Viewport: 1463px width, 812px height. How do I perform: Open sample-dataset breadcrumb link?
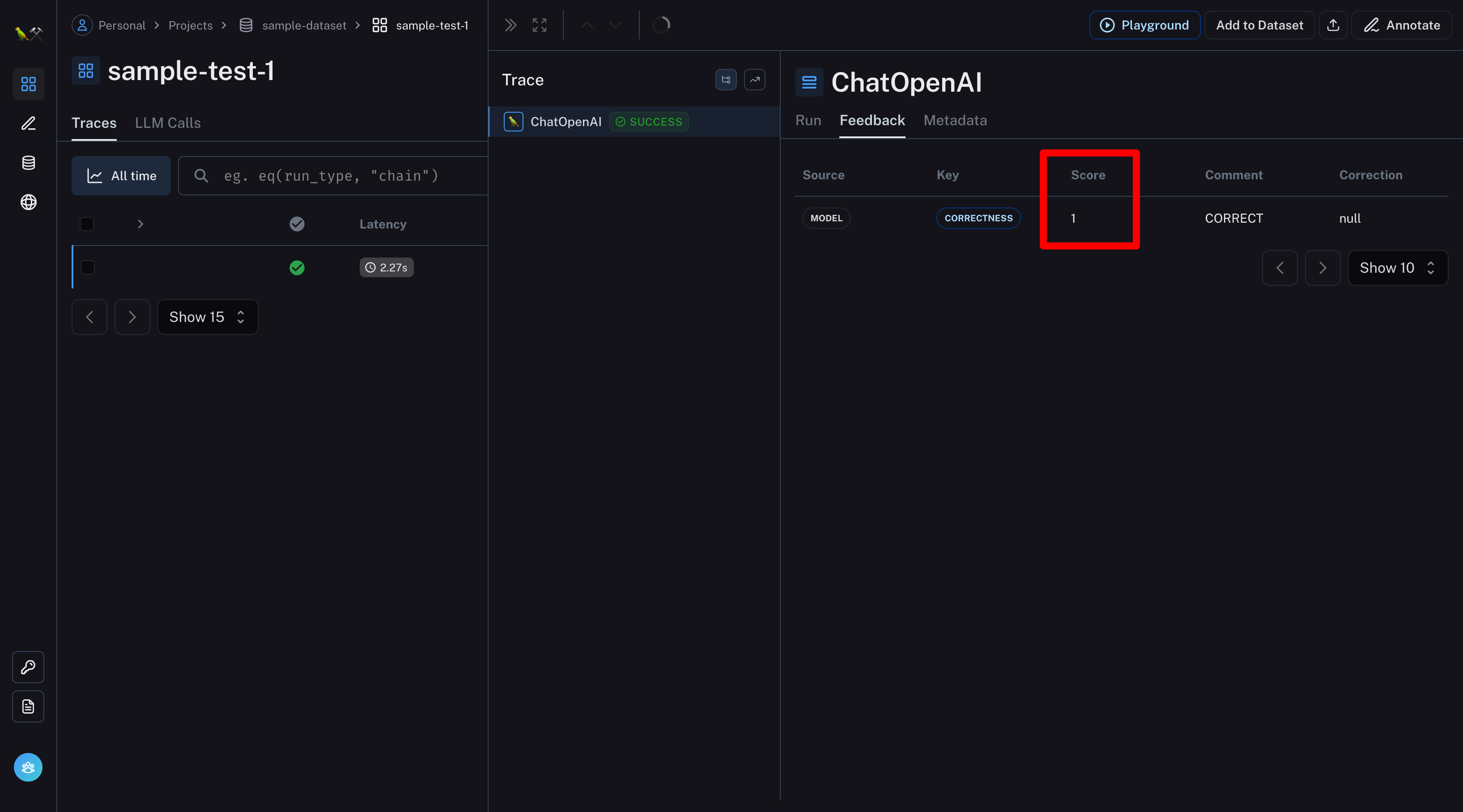(304, 25)
